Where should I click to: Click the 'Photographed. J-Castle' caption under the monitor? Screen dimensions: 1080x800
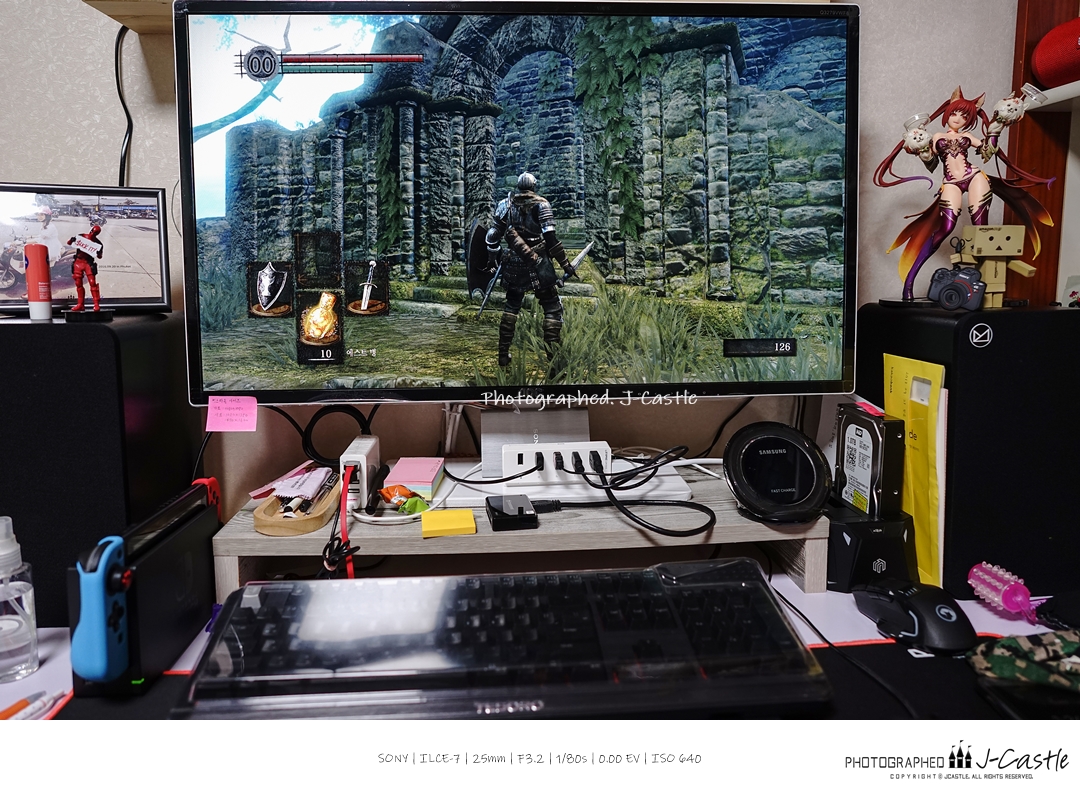[589, 398]
